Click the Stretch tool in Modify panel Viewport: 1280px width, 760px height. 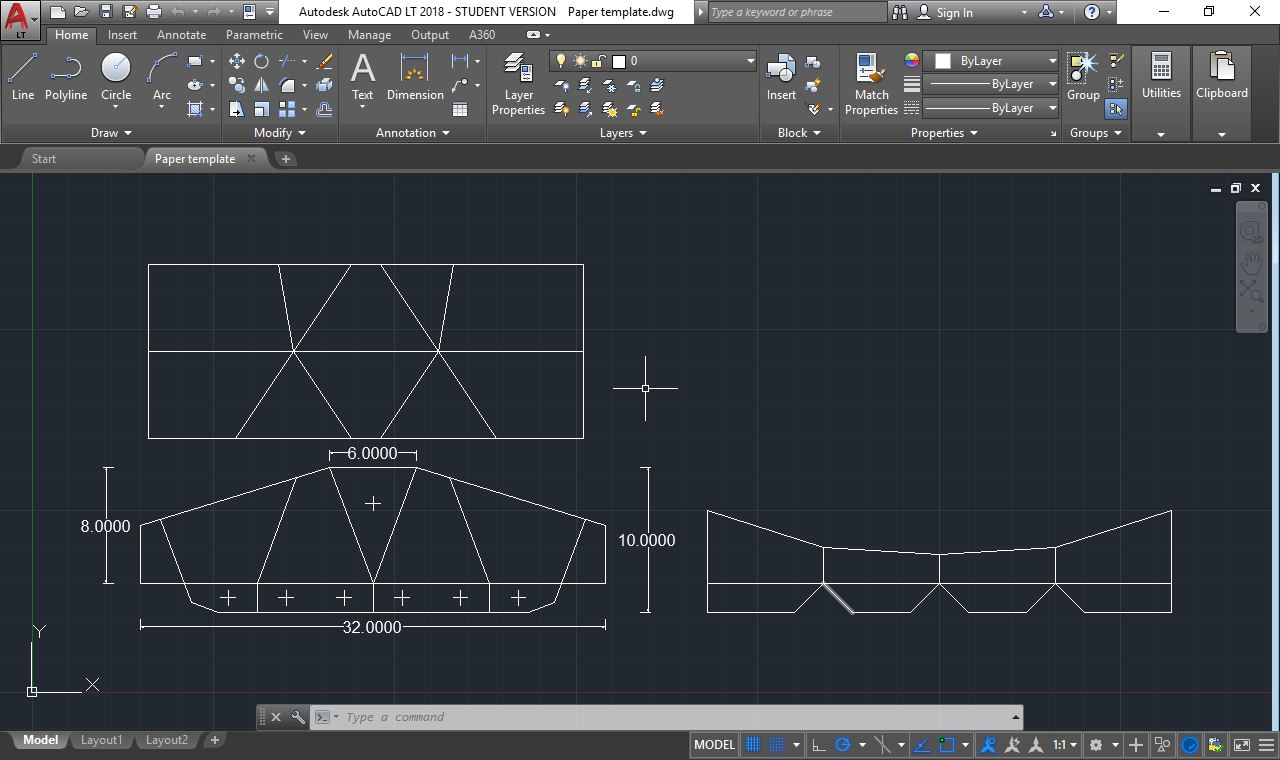(x=237, y=109)
